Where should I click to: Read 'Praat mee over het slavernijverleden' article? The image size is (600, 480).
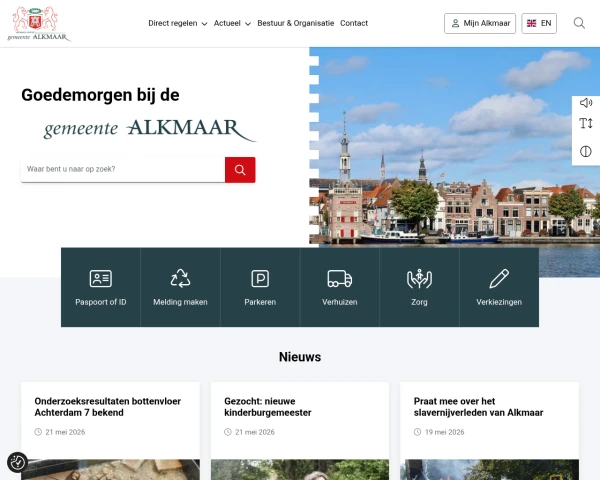(x=478, y=407)
